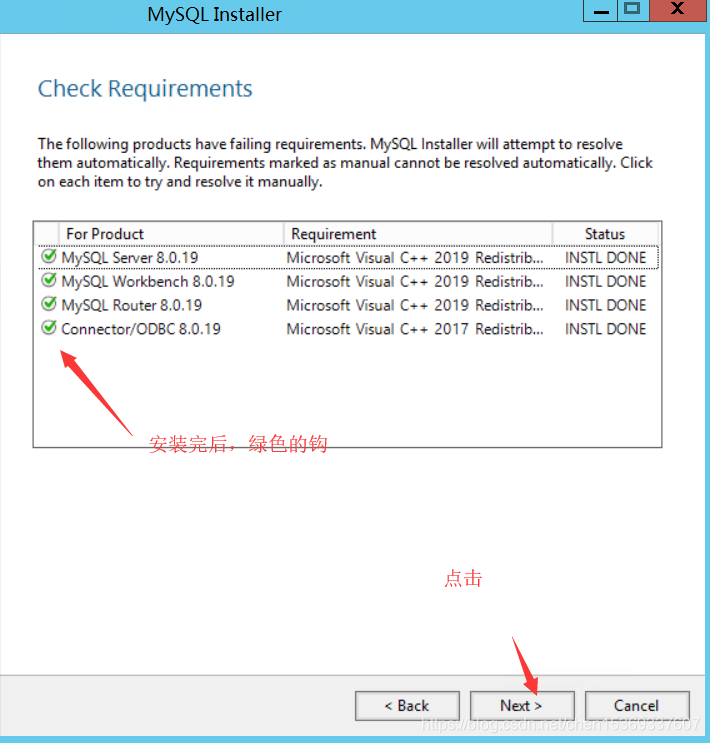Screen dimensions: 710x743
Task: Click the green check icon beside MySQL Workbench 8.0.19
Action: click(48, 280)
